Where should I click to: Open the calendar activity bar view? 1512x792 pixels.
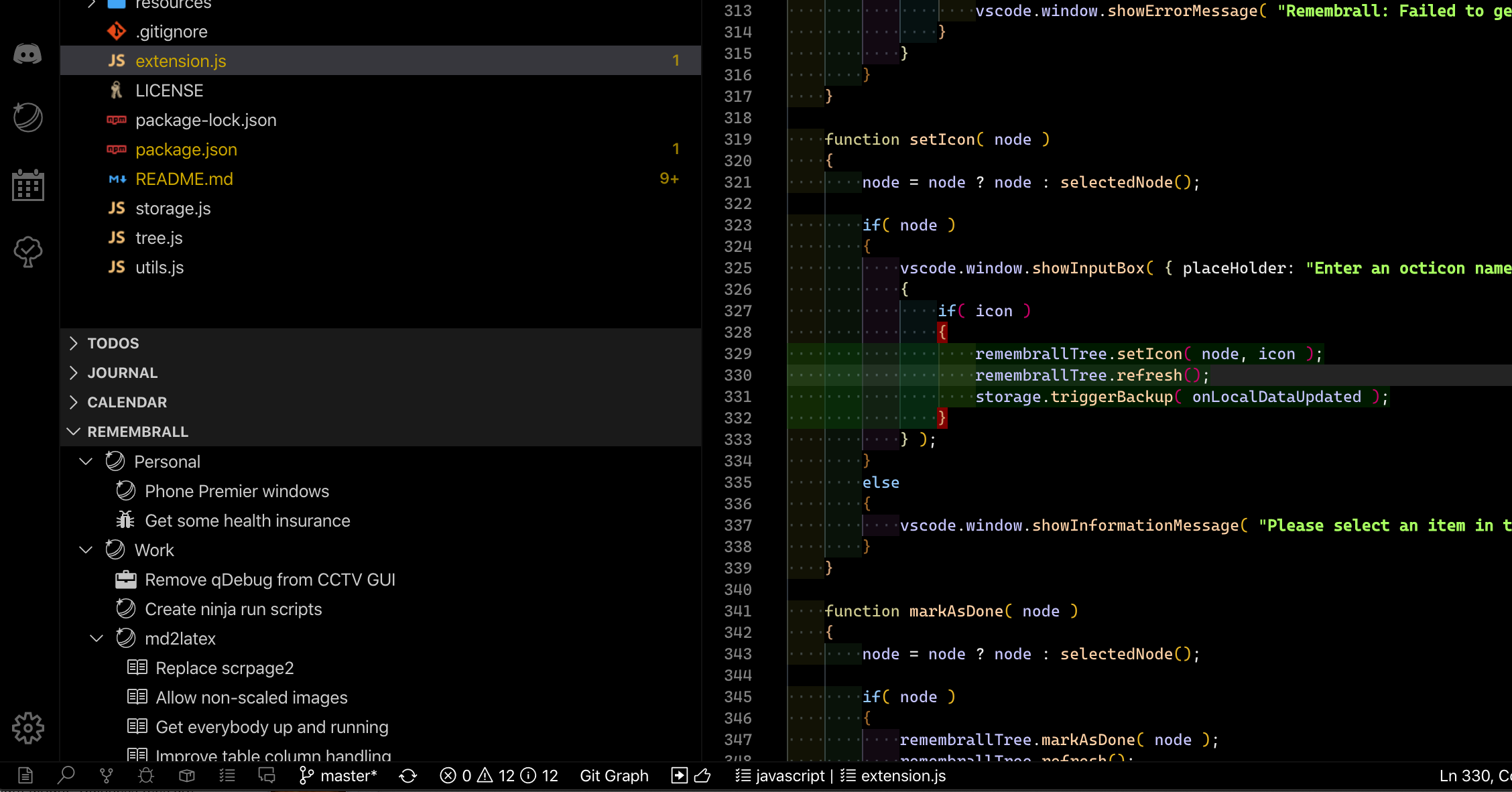click(27, 185)
